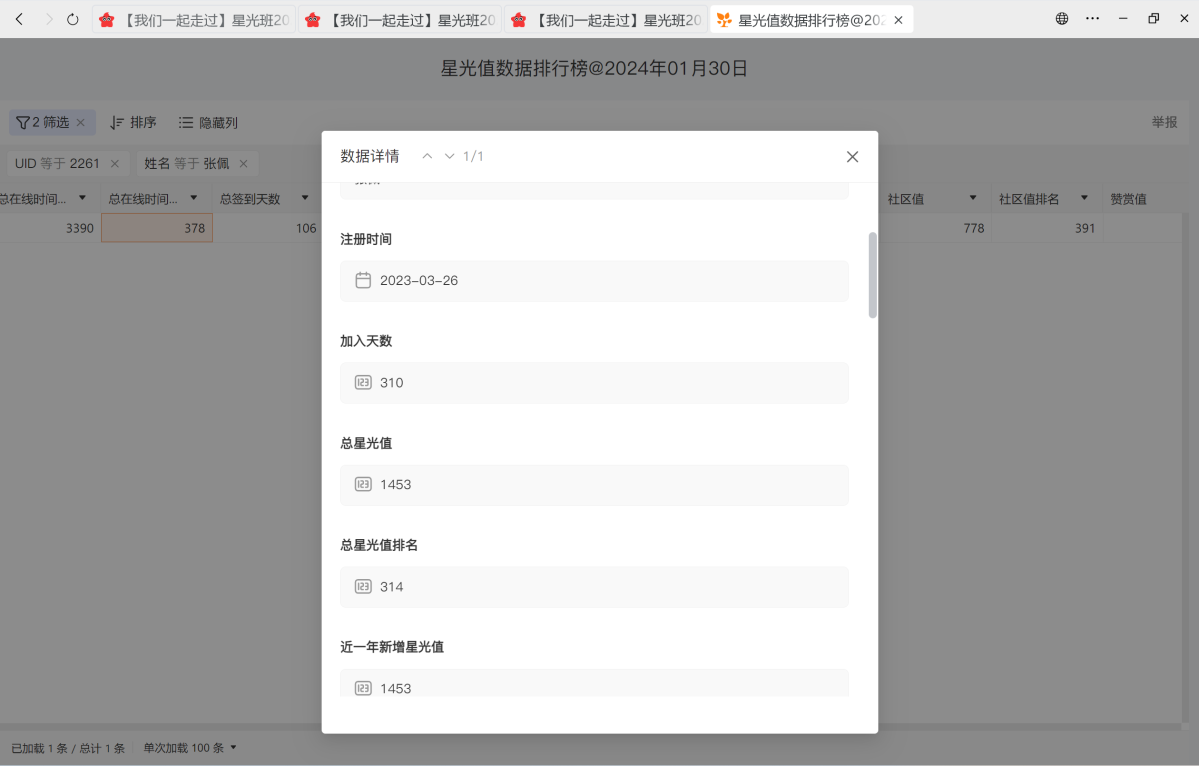
Task: Click the 举报 report link
Action: 1165,122
